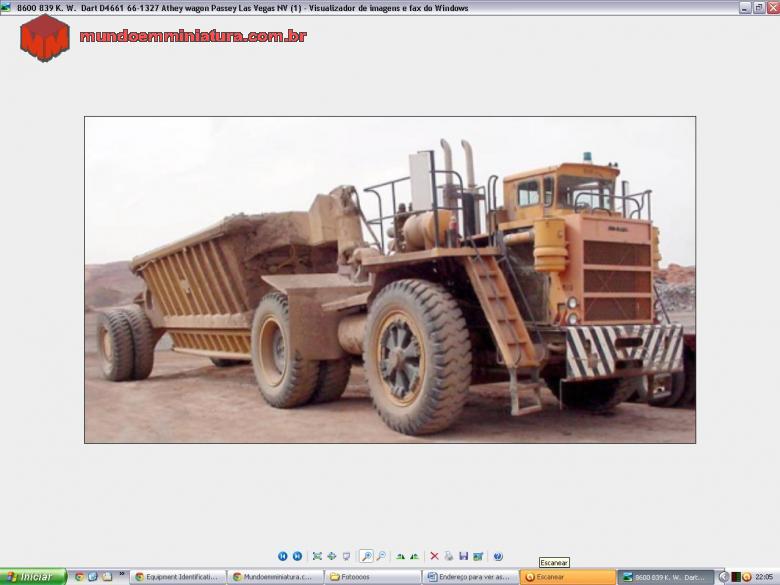Go to the previous image
Screen dimensions: 780x585
click(283, 556)
